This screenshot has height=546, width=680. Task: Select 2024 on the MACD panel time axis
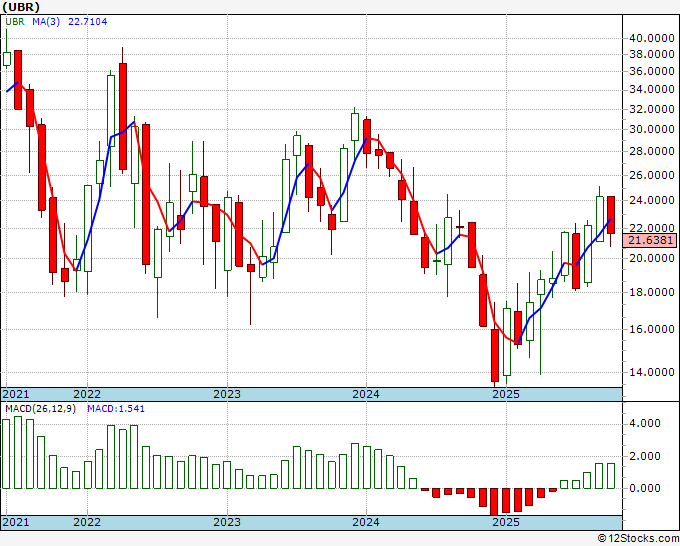tap(366, 522)
